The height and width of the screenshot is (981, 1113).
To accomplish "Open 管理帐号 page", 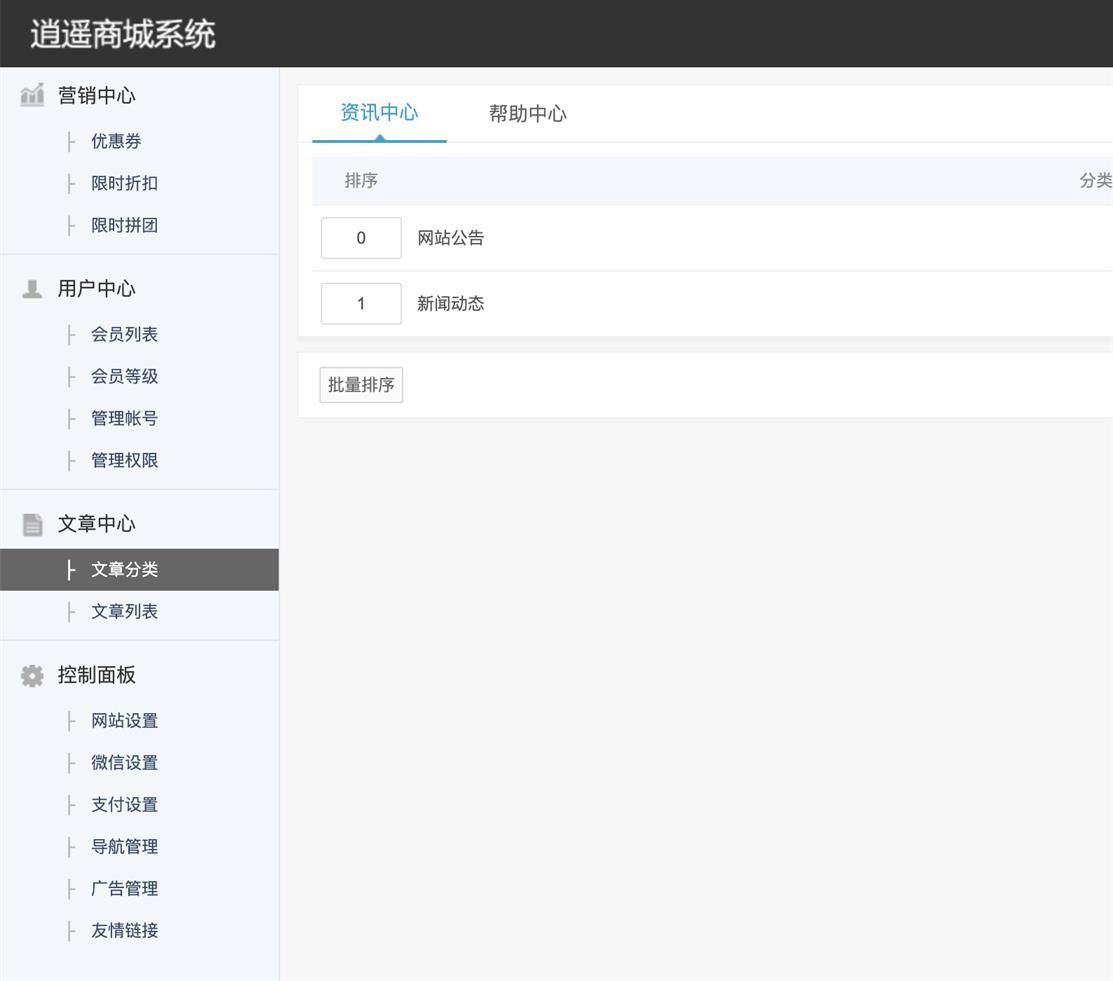I will (x=124, y=418).
